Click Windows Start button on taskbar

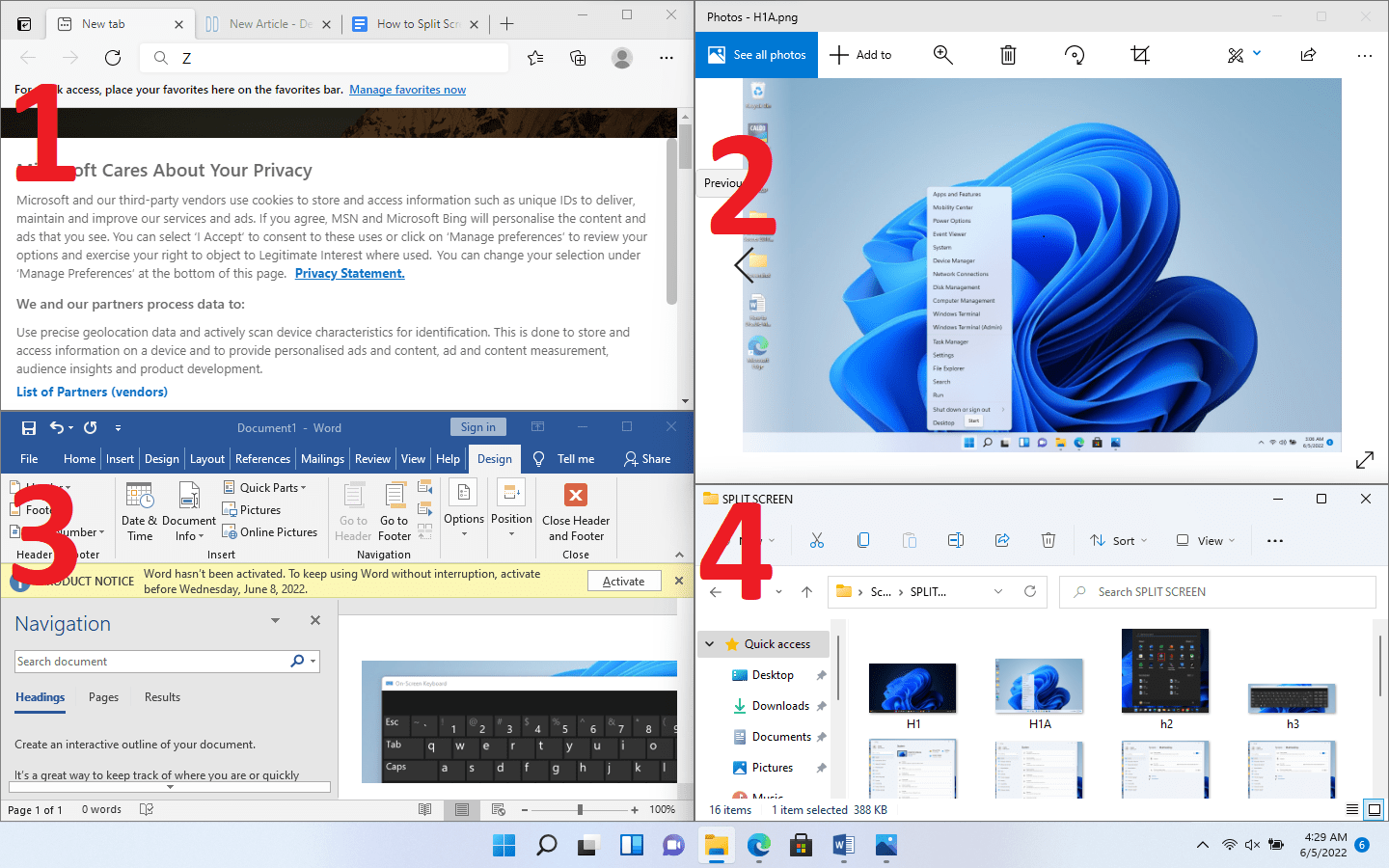[504, 846]
